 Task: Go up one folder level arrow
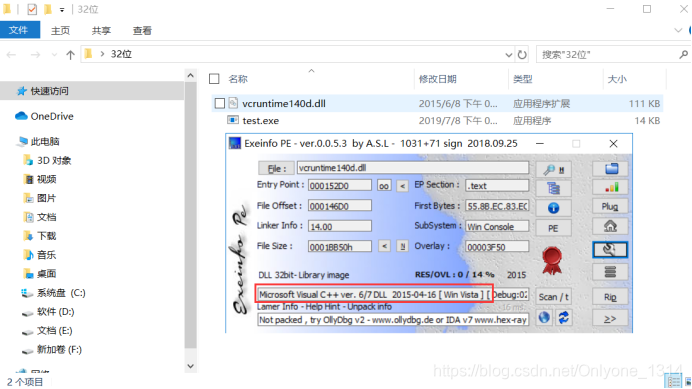[70, 55]
